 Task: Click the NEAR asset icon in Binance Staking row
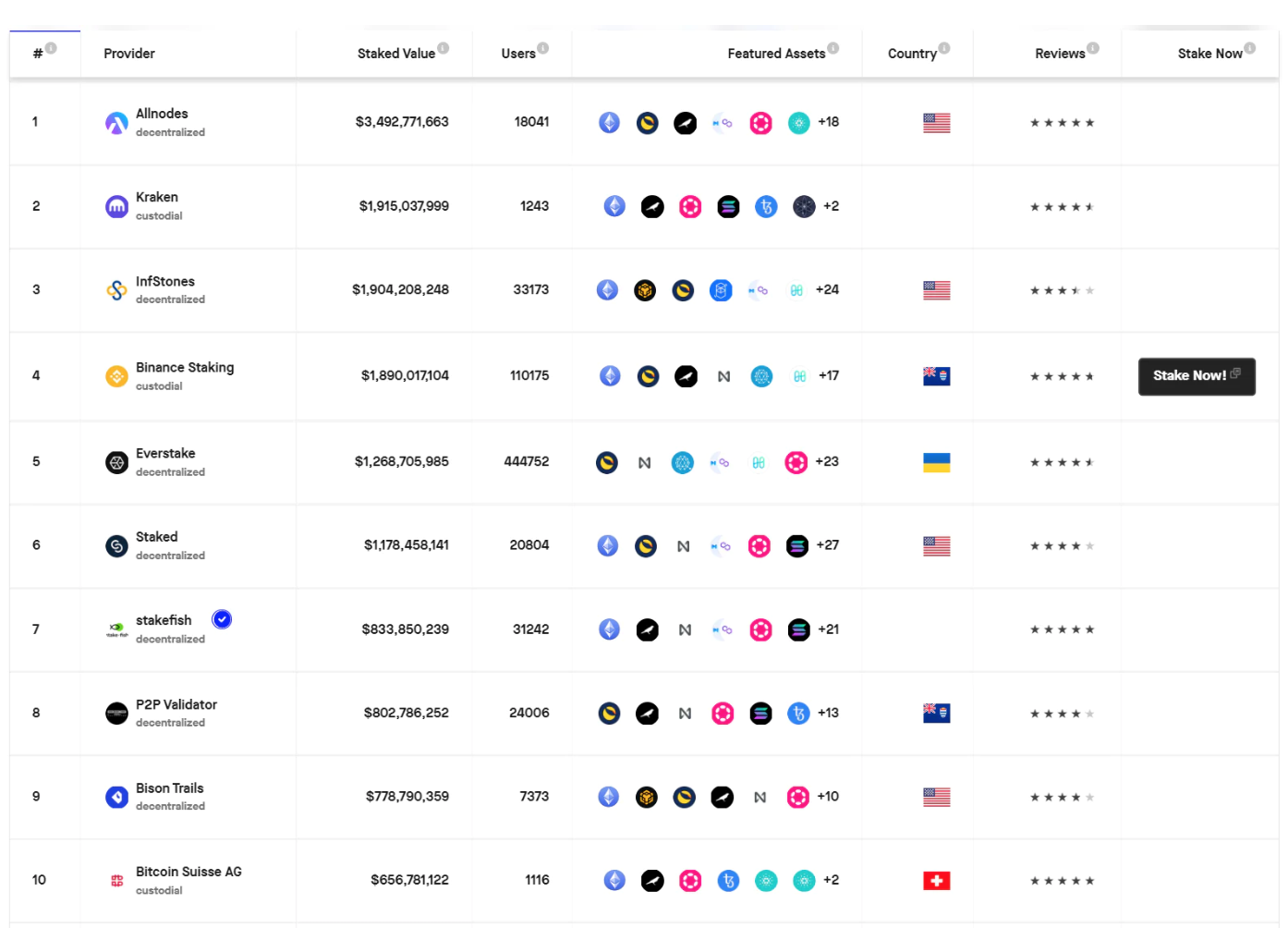(723, 376)
